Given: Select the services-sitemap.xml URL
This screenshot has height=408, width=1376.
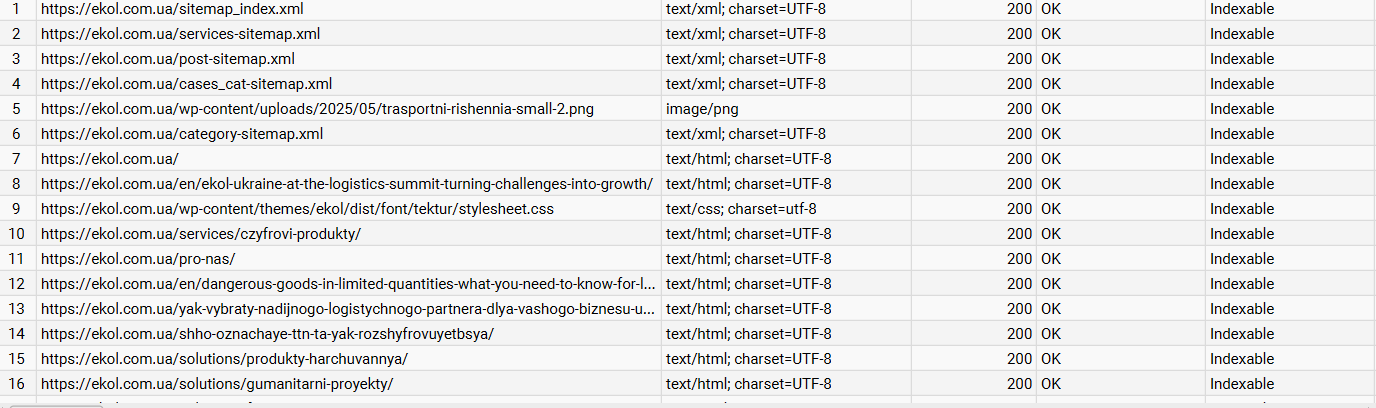Looking at the screenshot, I should (180, 34).
